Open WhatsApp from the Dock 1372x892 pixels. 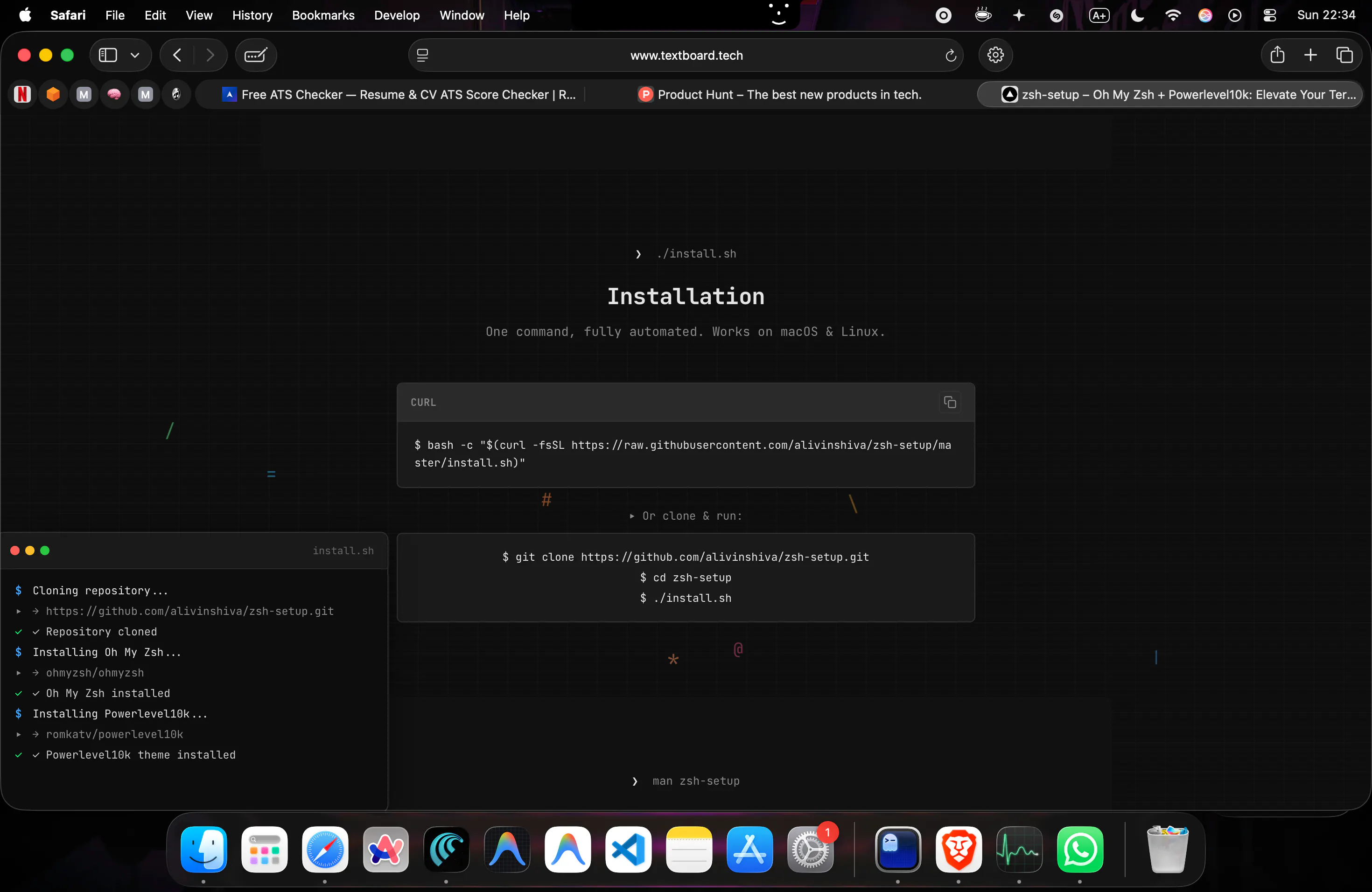[1080, 850]
